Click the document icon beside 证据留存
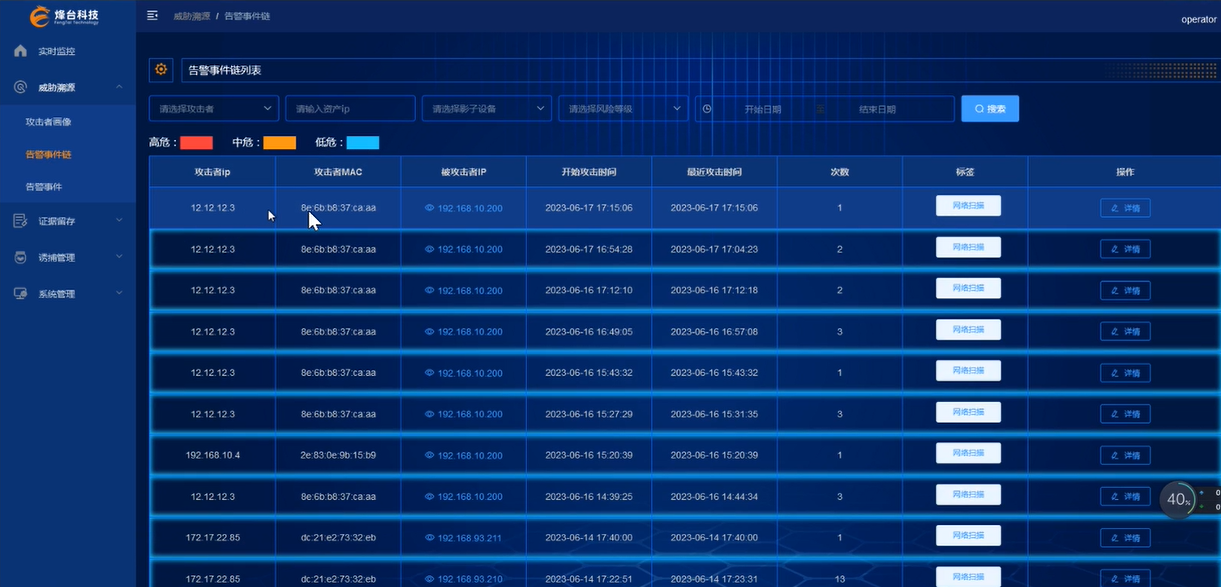This screenshot has height=587, width=1221. tap(20, 221)
